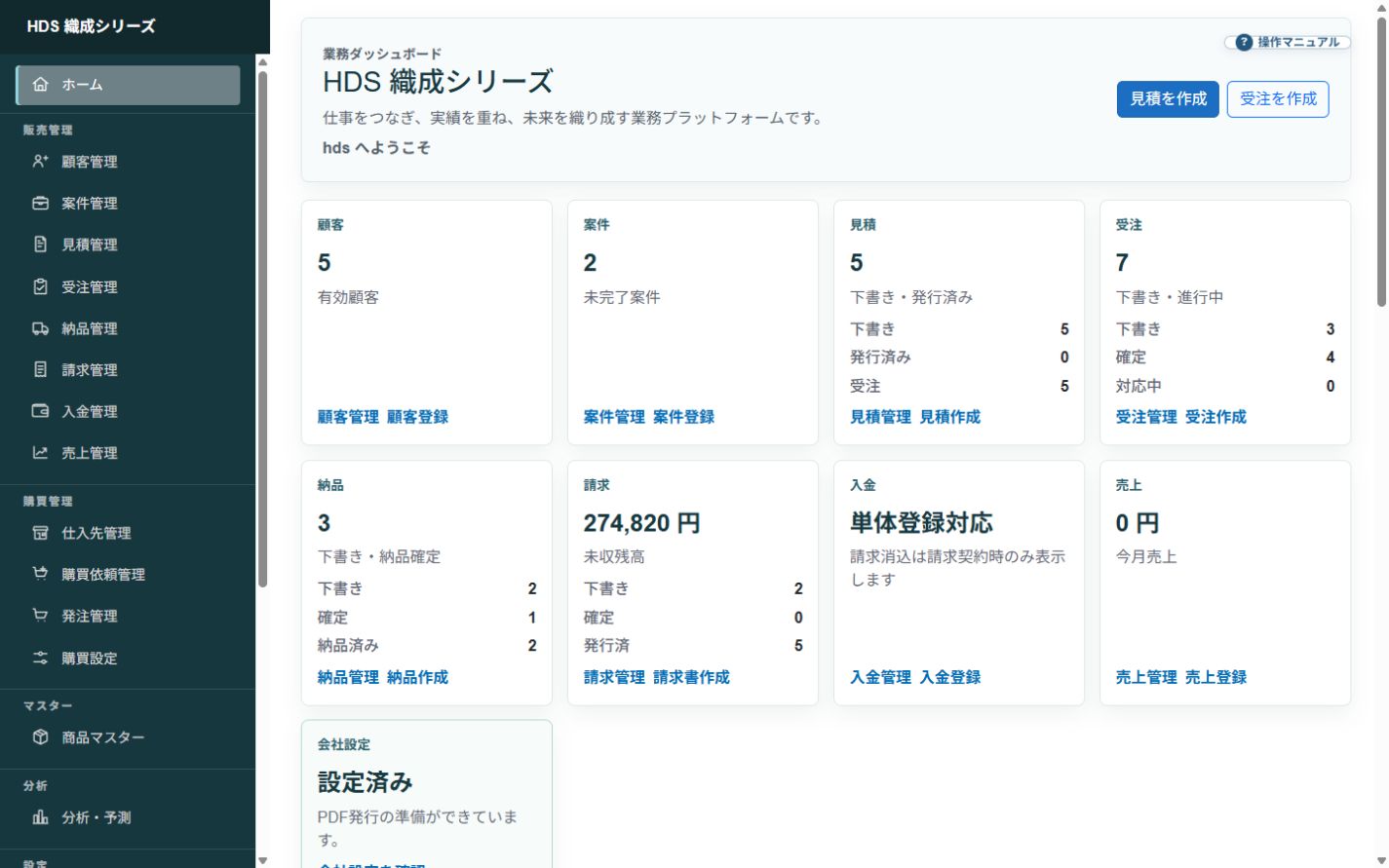Click the sidebar scrollbar down arrow

(x=262, y=860)
